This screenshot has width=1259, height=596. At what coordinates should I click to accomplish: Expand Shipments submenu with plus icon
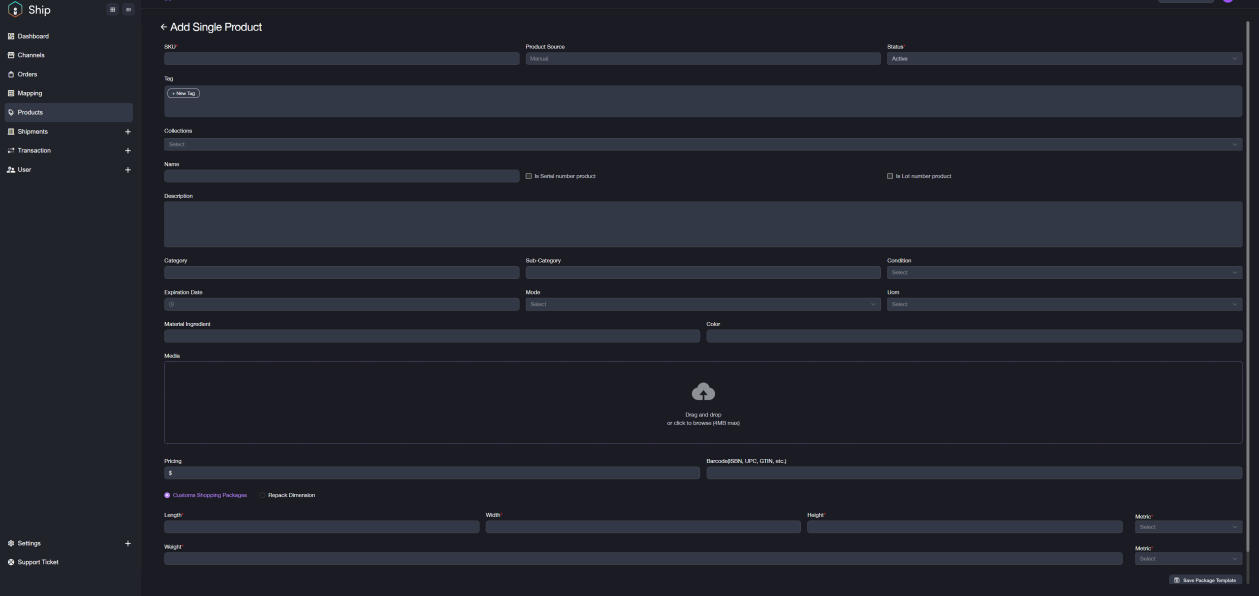(x=127, y=132)
